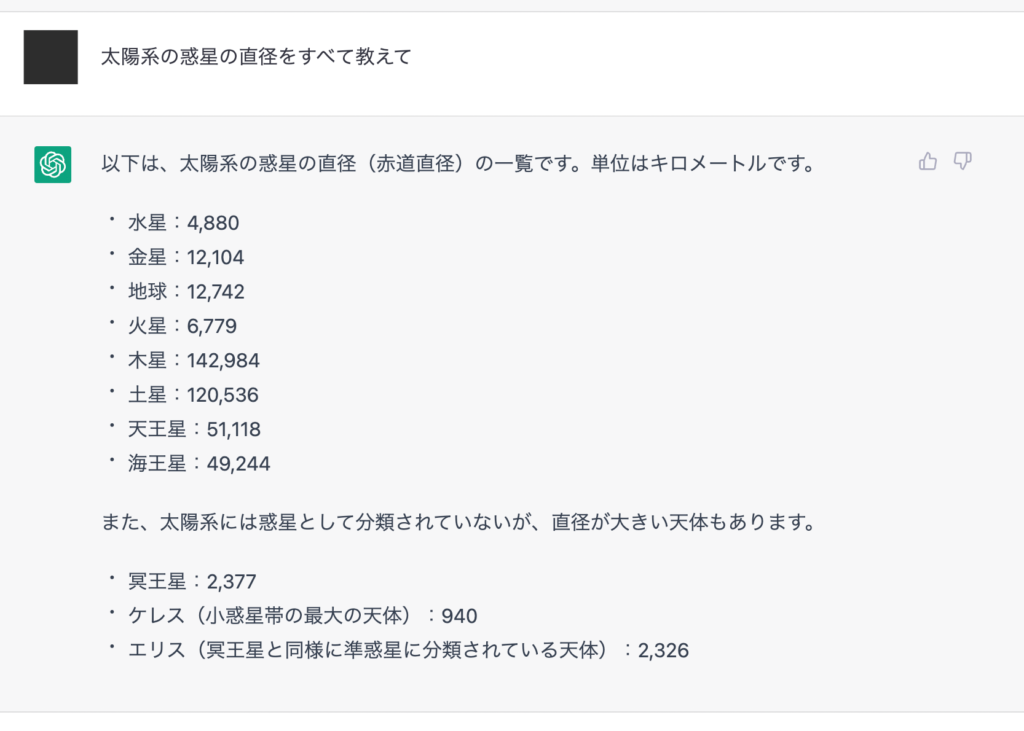Click the エリス entry with 2,326
This screenshot has width=1024, height=731.
[x=409, y=651]
